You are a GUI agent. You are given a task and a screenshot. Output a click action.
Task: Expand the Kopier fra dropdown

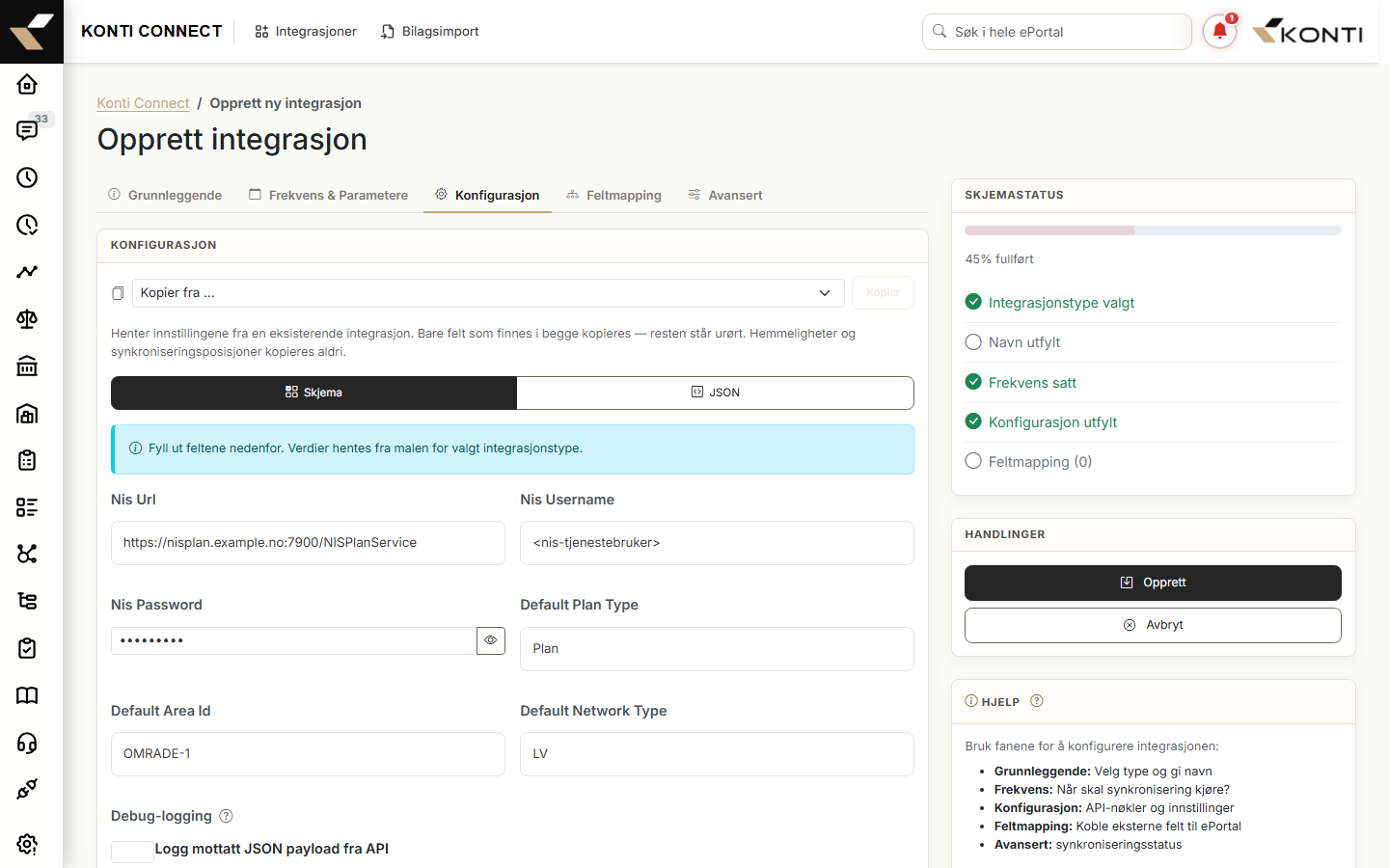pos(488,293)
